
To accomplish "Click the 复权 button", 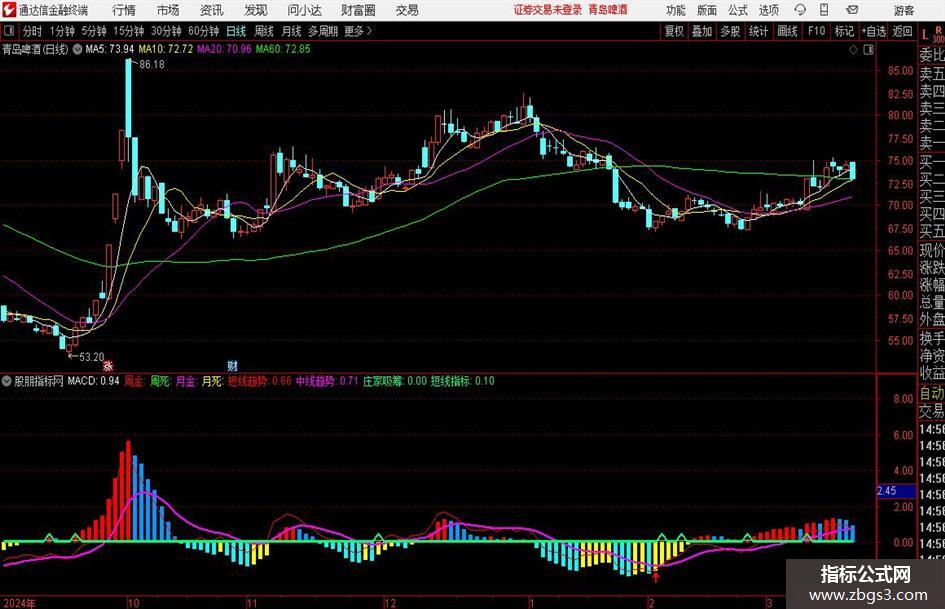I will [674, 31].
